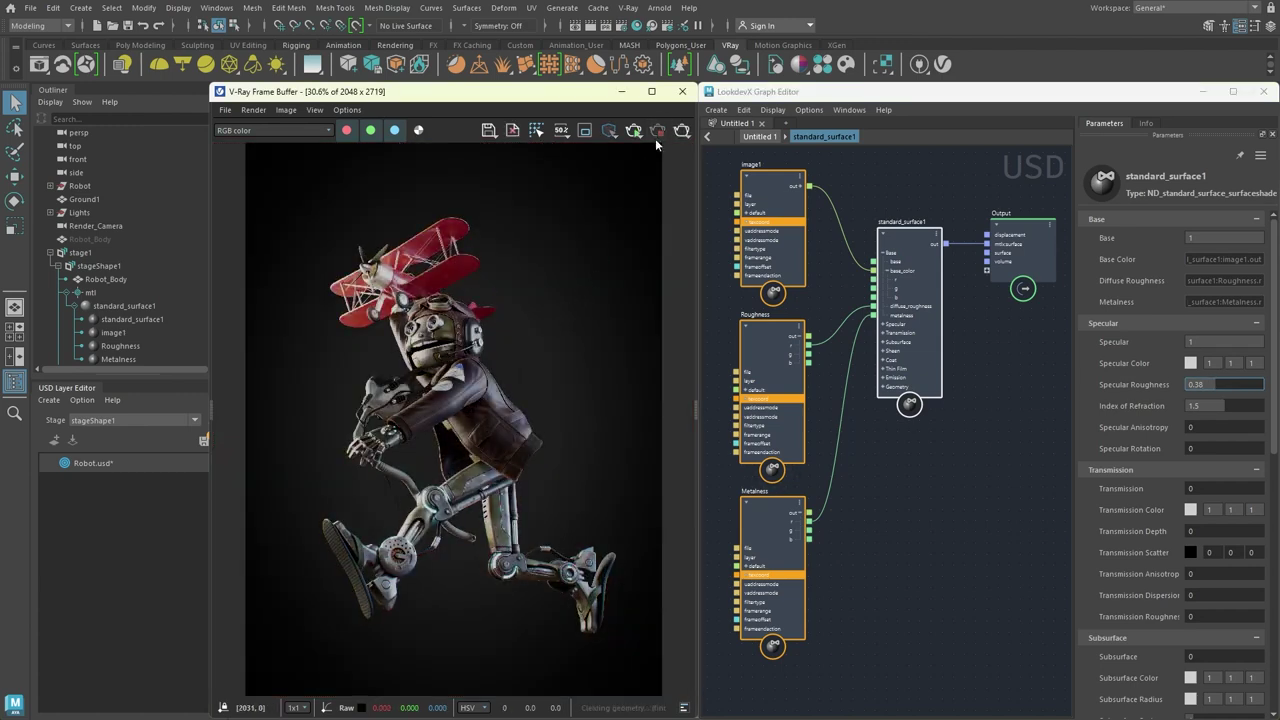
Task: Click the V-Ray sun light shelf icon
Action: tap(276, 64)
